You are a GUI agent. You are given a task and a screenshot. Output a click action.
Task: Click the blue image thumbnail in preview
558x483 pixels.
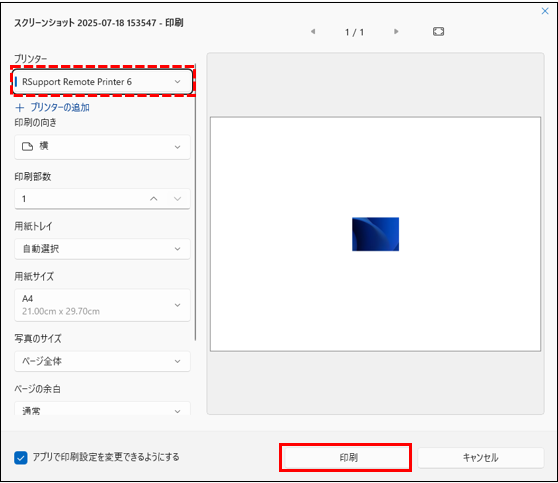tap(375, 234)
